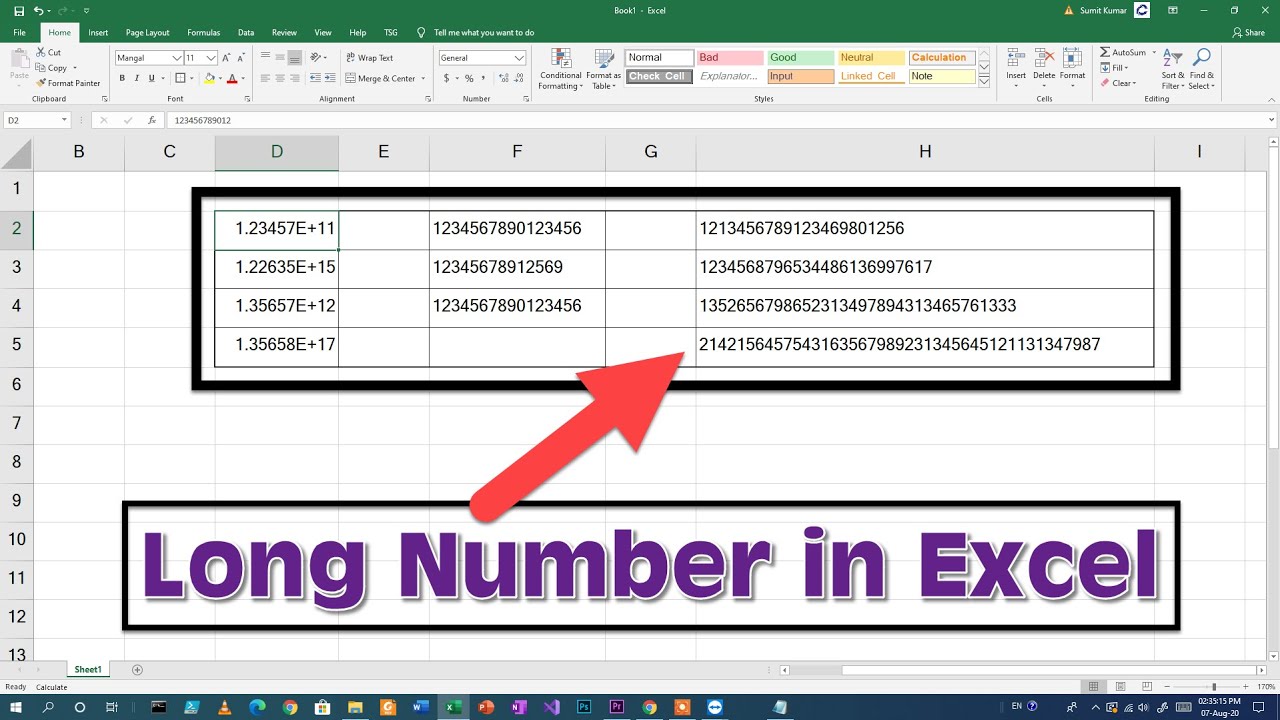Apply the Calculation cell style

(x=942, y=58)
